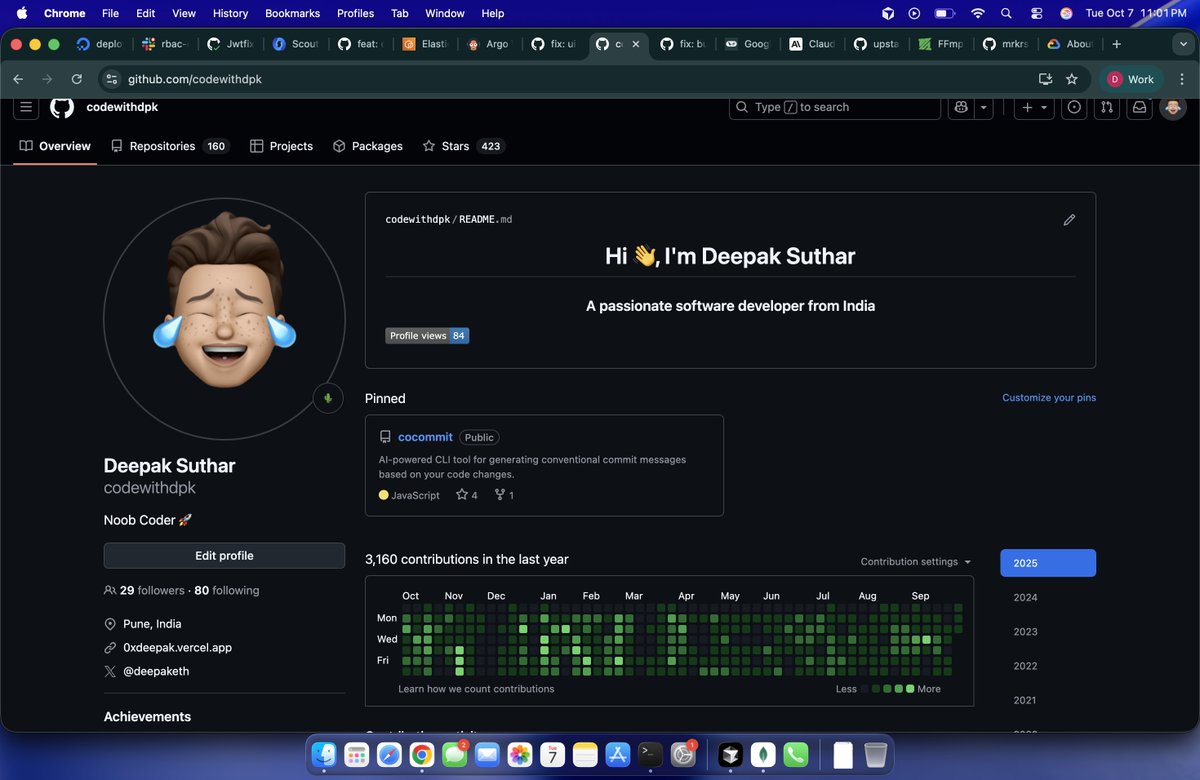1200x780 pixels.
Task: Click the X icon next to @deepaketh
Action: [x=110, y=671]
